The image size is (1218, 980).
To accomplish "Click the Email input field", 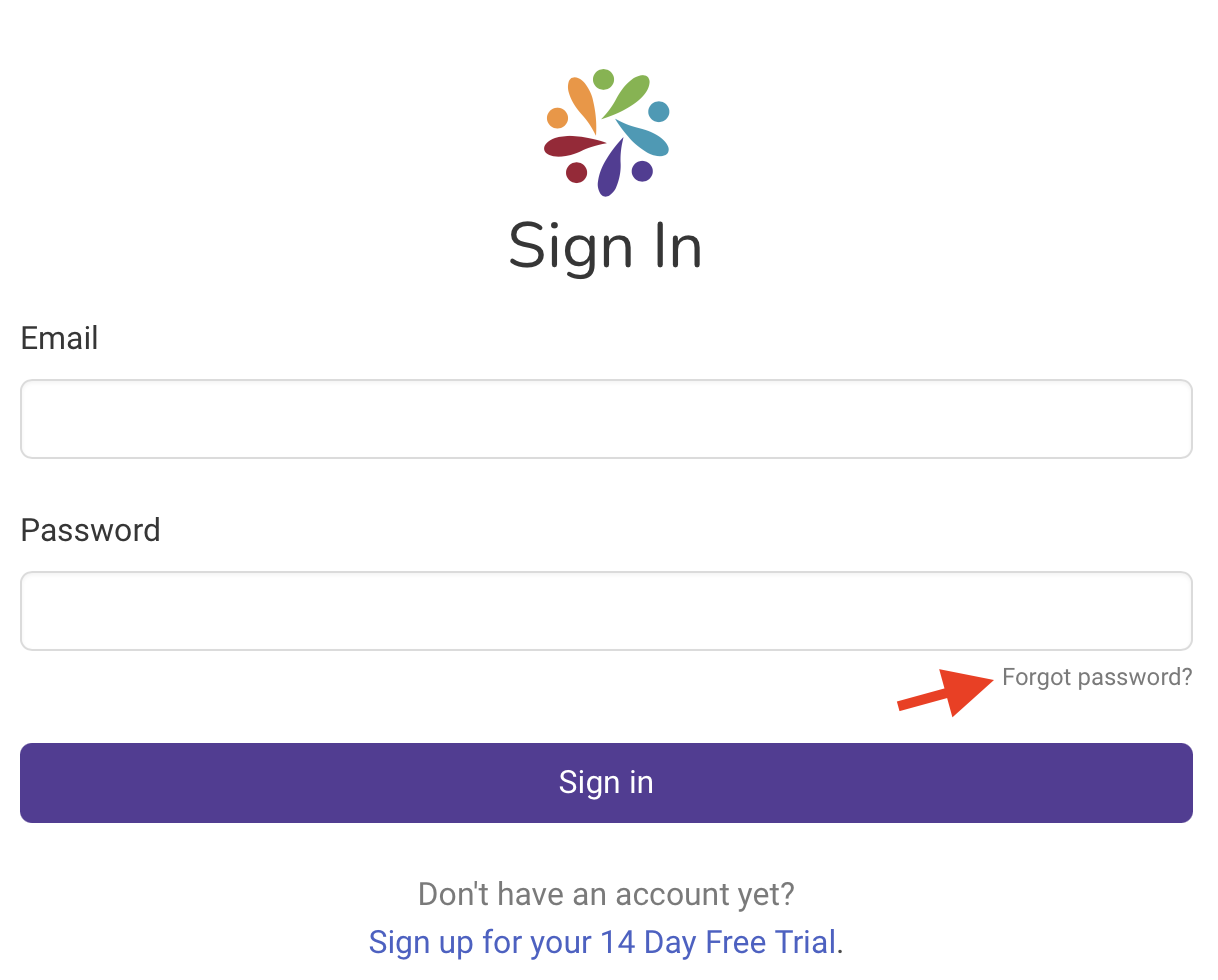I will tap(606, 419).
